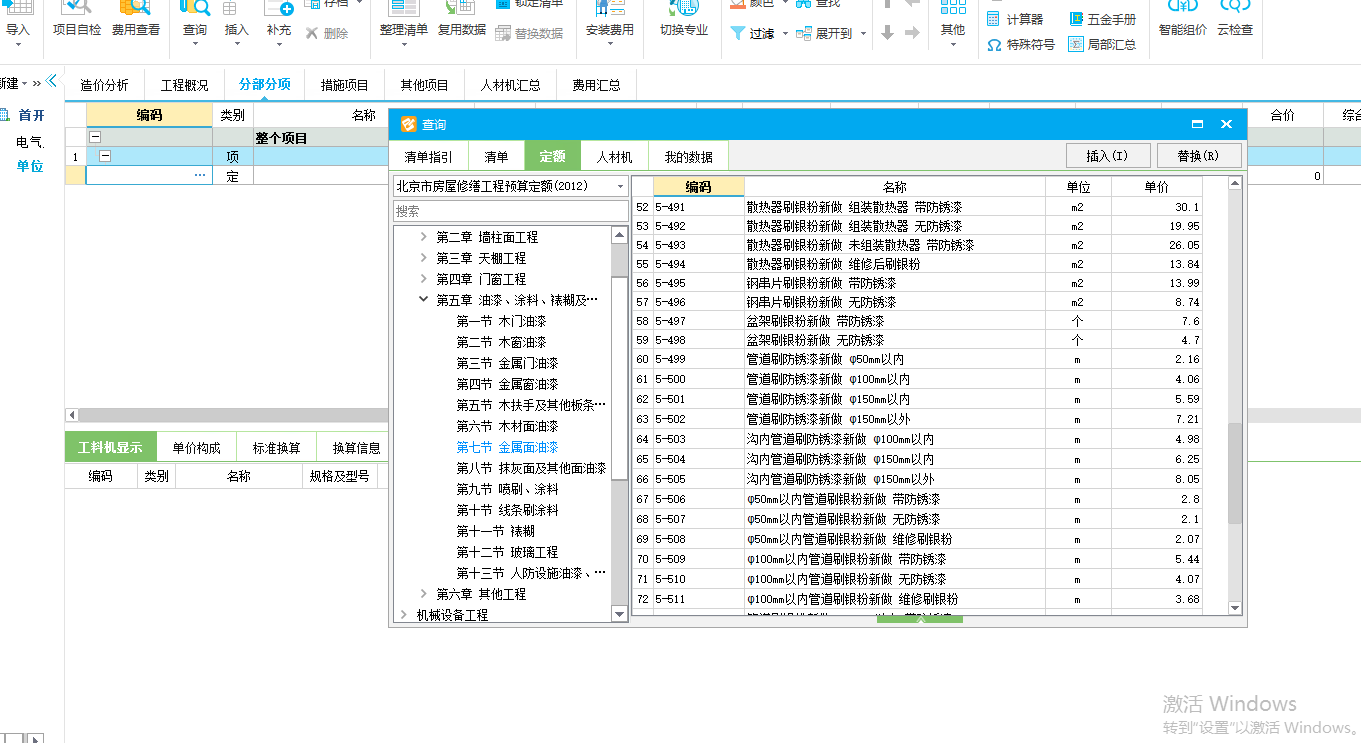This screenshot has height=743, width=1361.
Task: Open the 其他 dropdown arrow
Action: [953, 45]
